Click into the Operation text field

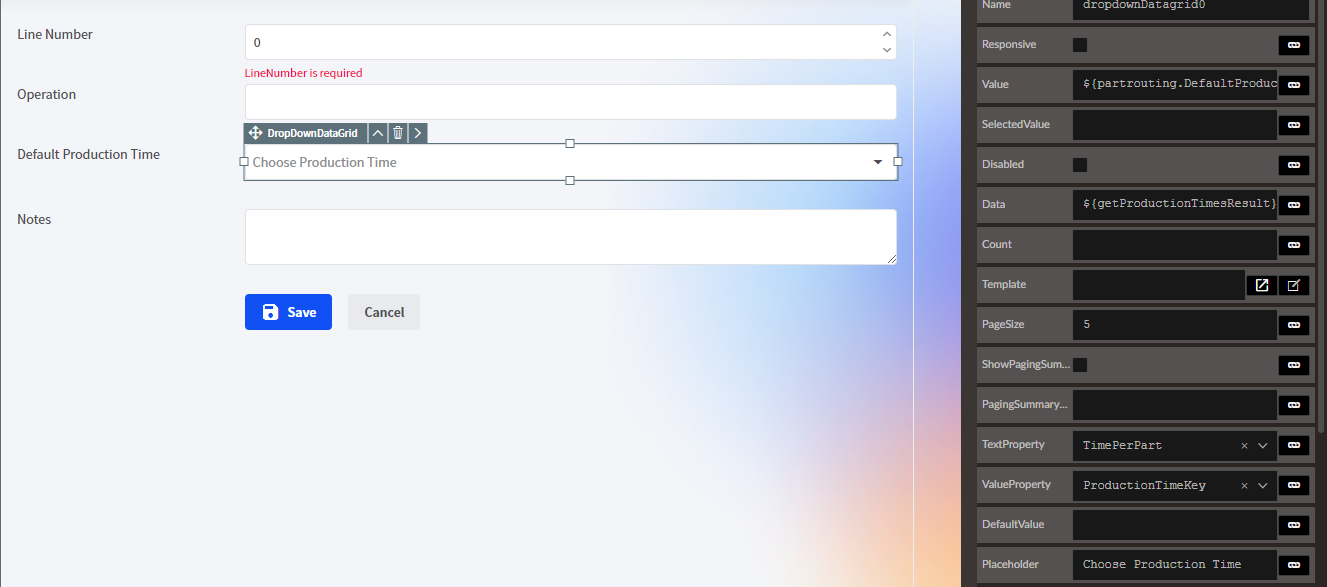pyautogui.click(x=571, y=102)
